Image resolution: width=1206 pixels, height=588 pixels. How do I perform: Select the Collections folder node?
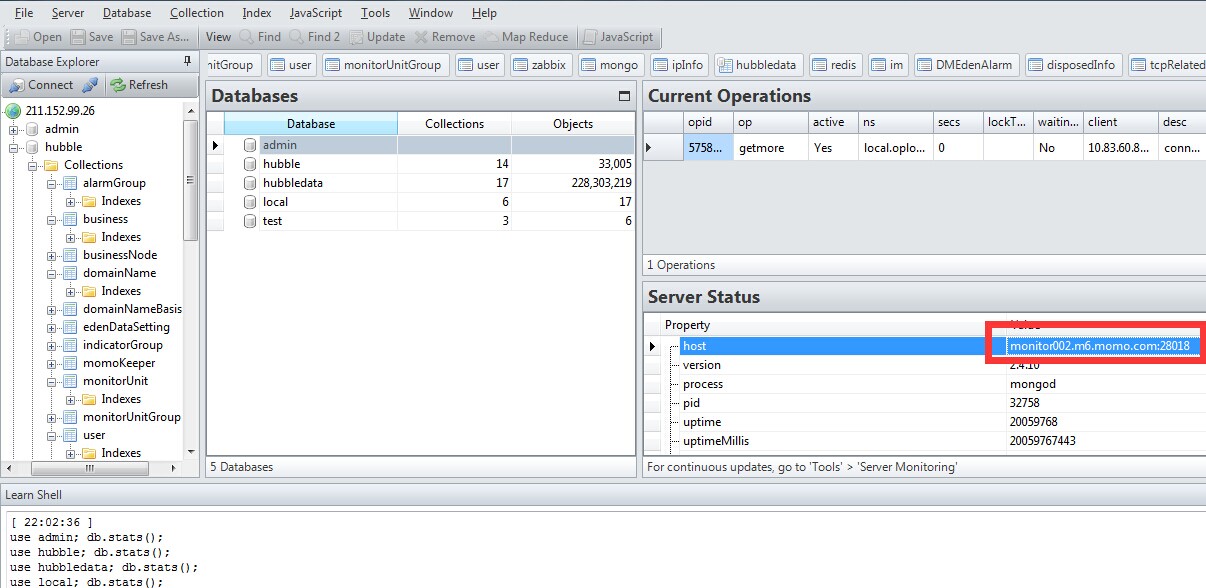[x=93, y=165]
